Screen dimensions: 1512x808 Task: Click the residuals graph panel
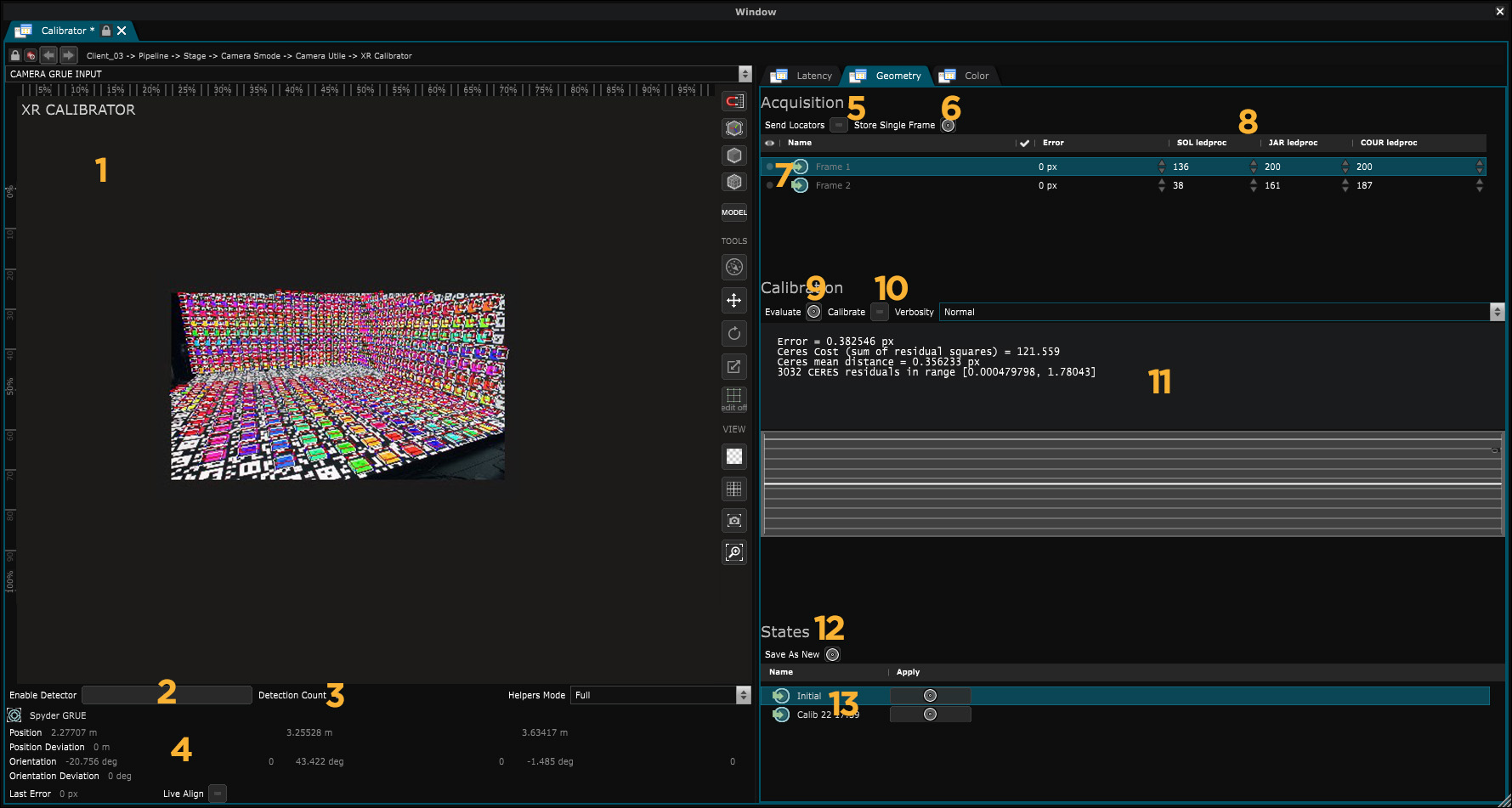(1132, 483)
